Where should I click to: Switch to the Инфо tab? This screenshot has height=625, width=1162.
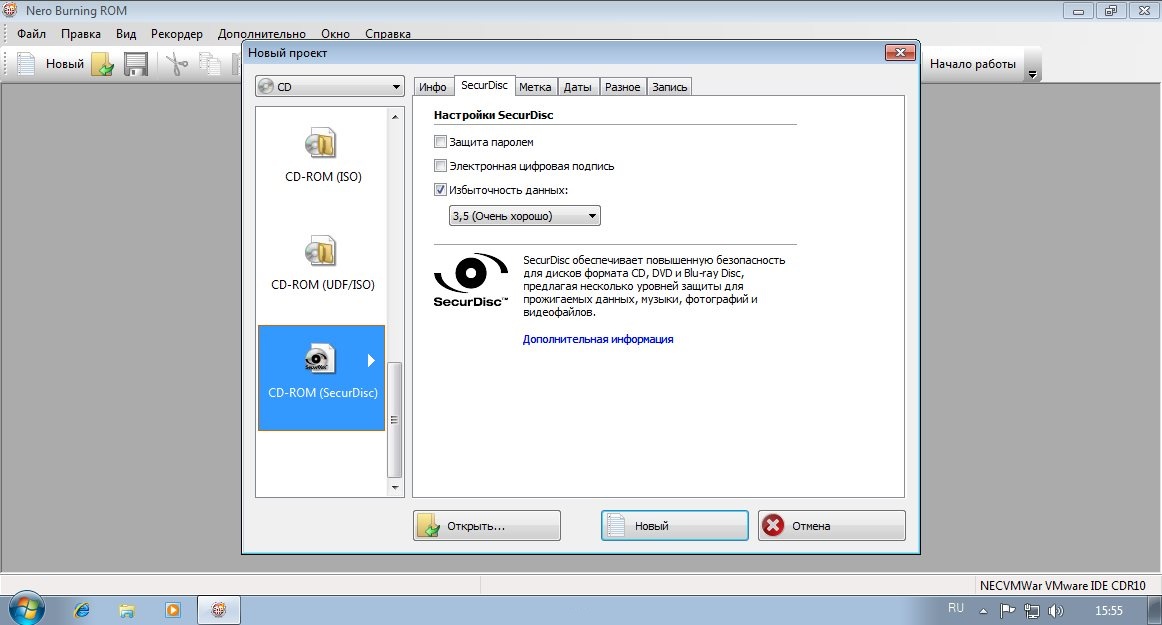tap(433, 87)
